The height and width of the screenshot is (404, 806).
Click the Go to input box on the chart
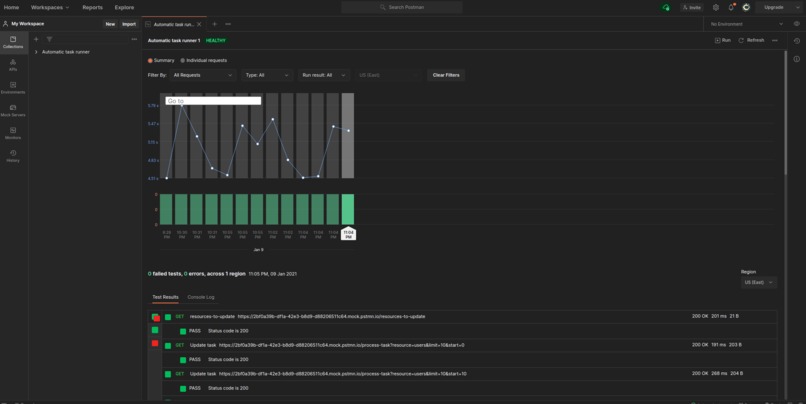(x=213, y=101)
